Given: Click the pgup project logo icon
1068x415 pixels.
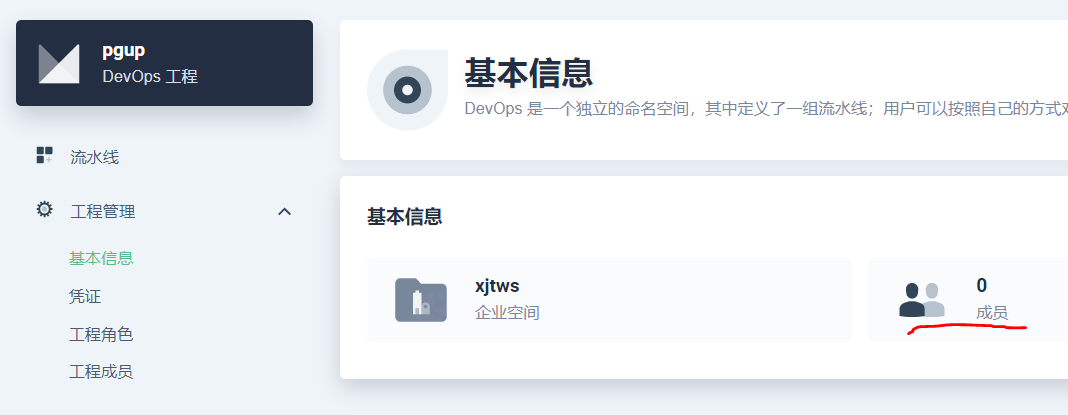Looking at the screenshot, I should point(59,63).
